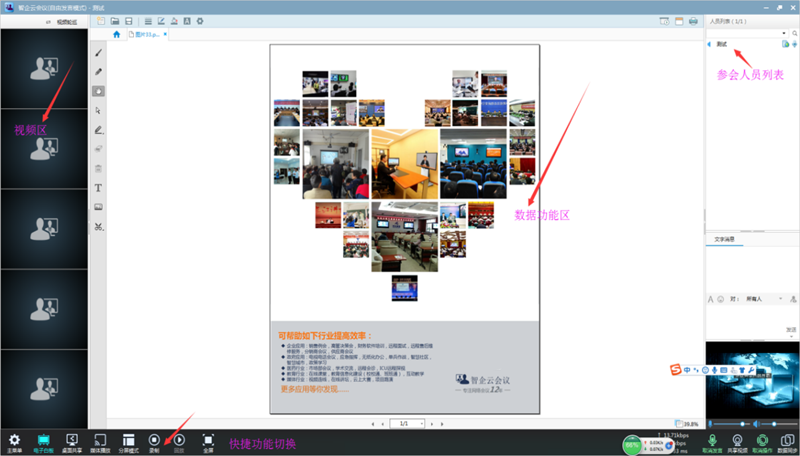Start 录制 recording
The height and width of the screenshot is (456, 800).
click(154, 442)
